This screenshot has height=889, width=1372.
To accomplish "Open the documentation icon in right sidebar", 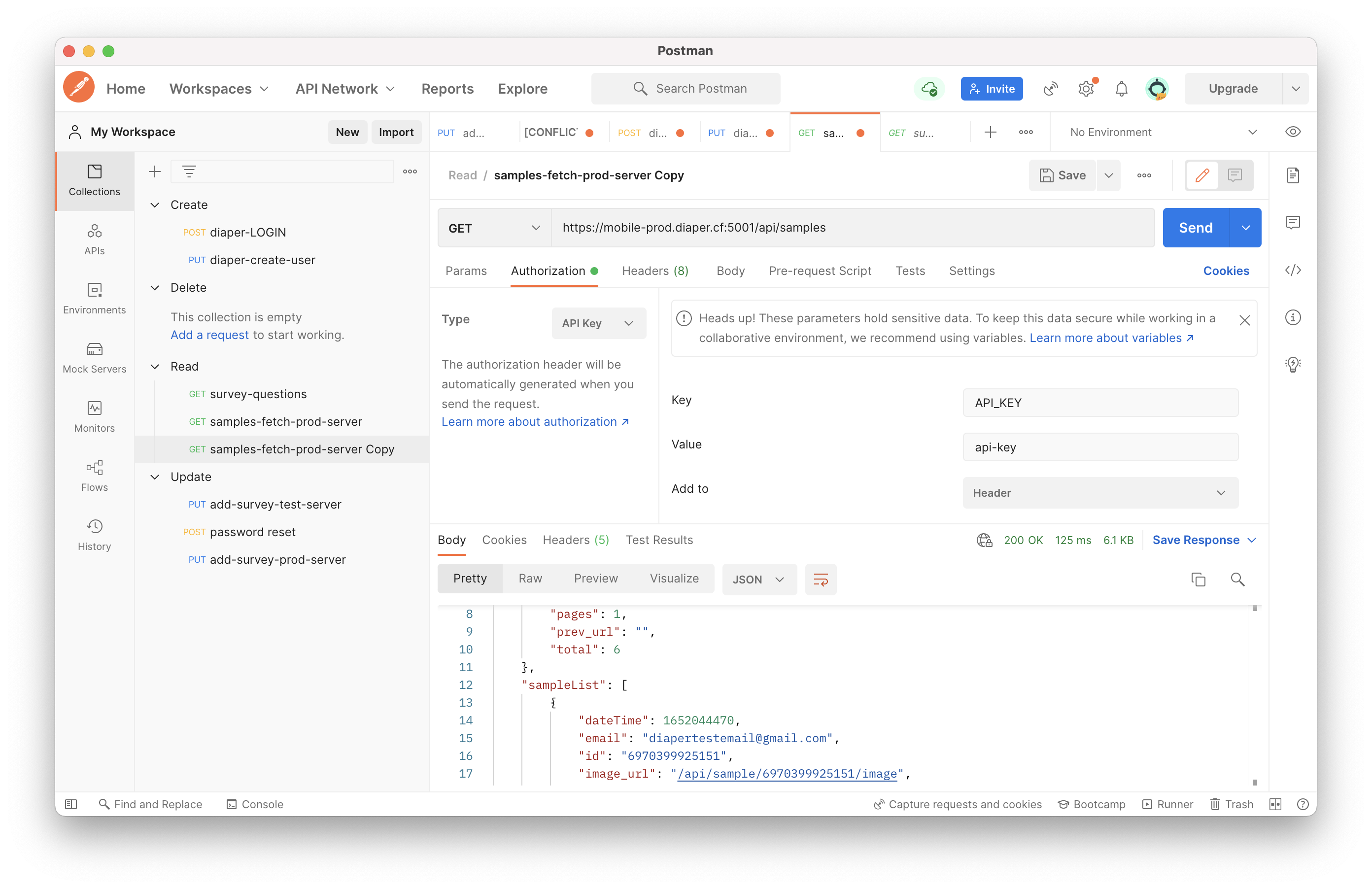I will [1293, 175].
